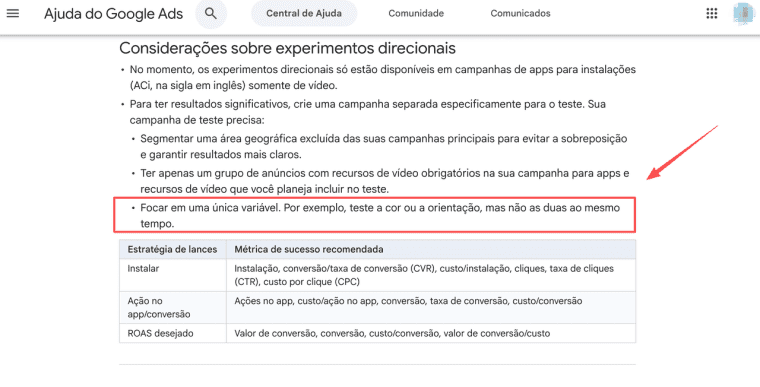760x387 pixels.
Task: Select the 'Instalar' table cell
Action: pos(173,275)
